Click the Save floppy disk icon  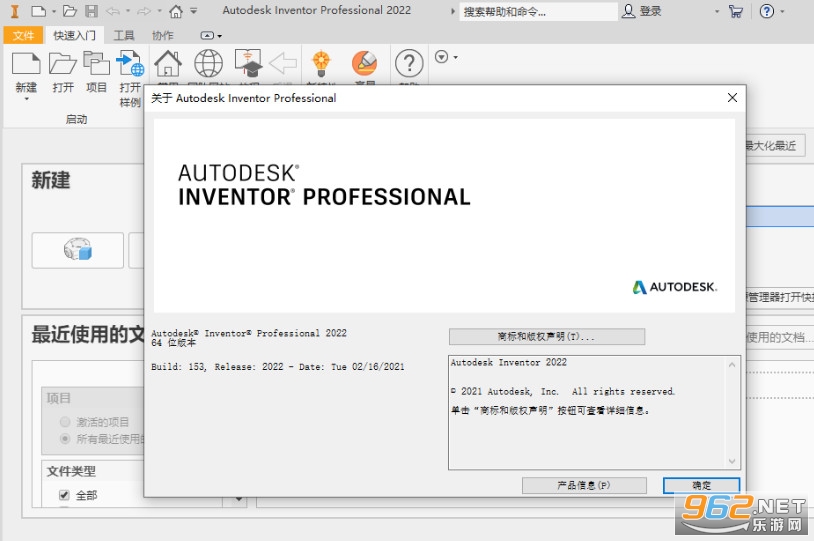(91, 11)
